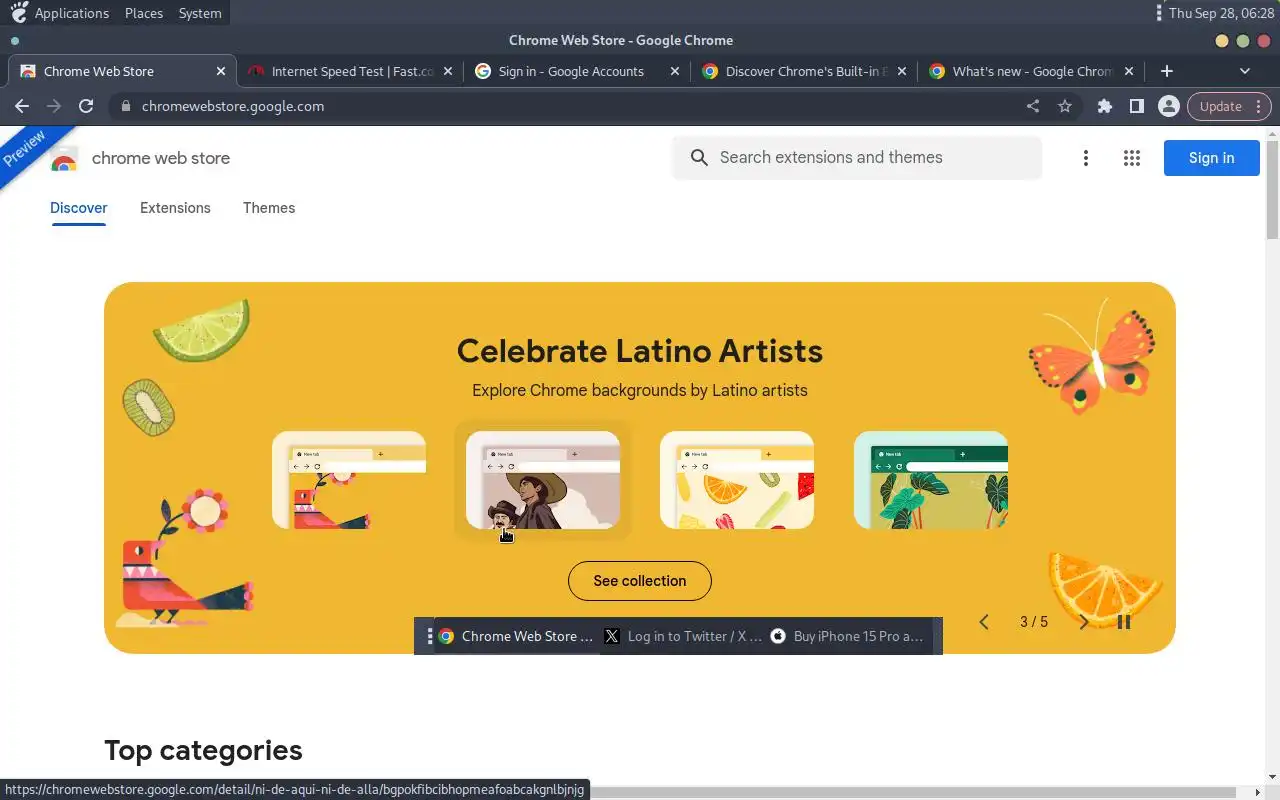1280x800 pixels.
Task: Close the Sign in Google Accounts tab
Action: (x=675, y=71)
